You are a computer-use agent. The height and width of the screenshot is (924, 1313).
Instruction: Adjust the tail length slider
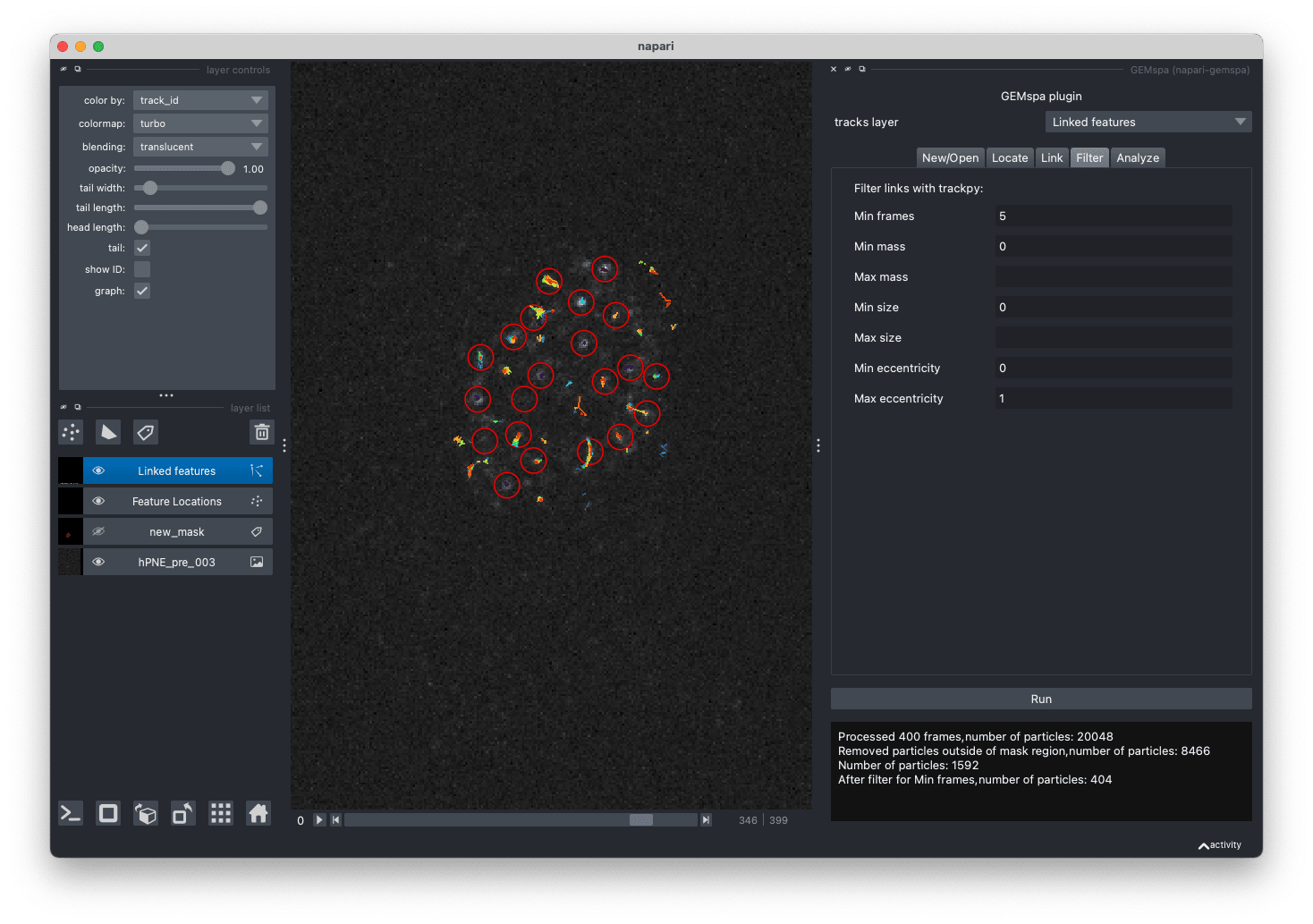click(x=200, y=208)
